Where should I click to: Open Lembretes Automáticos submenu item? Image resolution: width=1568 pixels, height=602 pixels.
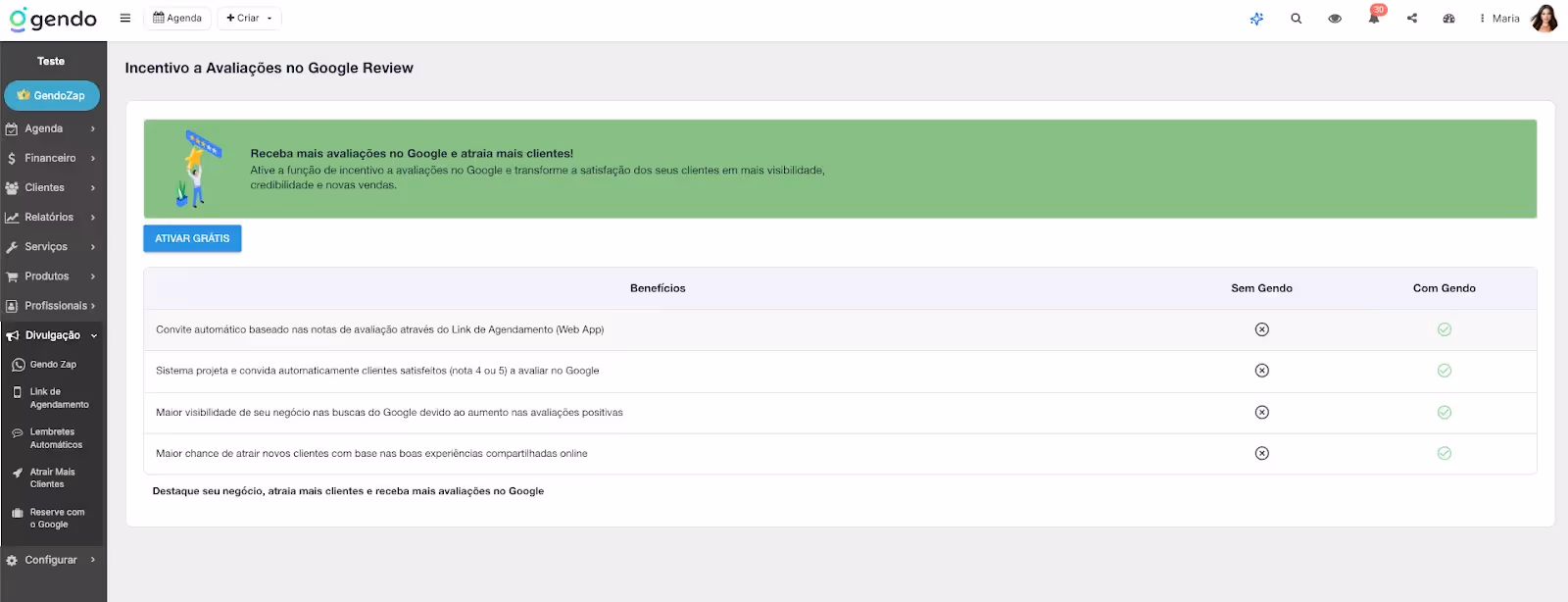click(56, 438)
